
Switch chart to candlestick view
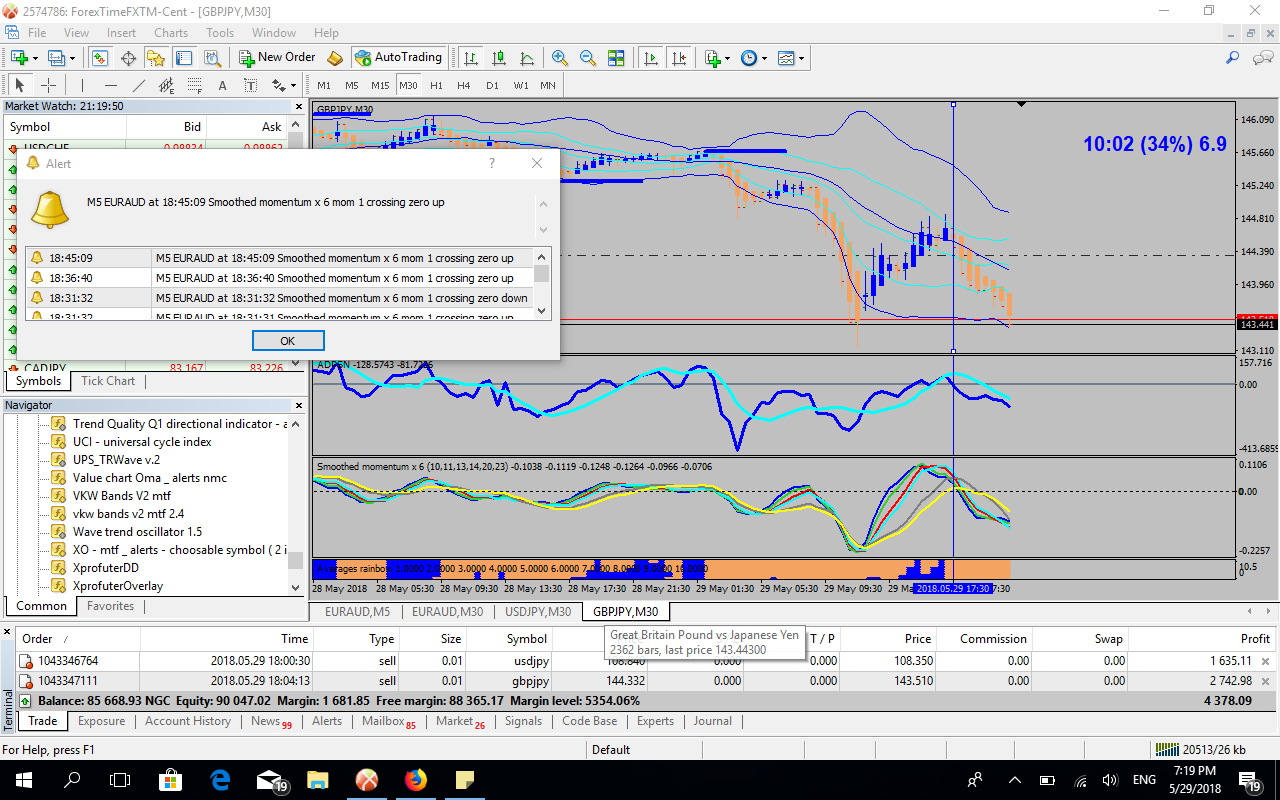pos(498,58)
